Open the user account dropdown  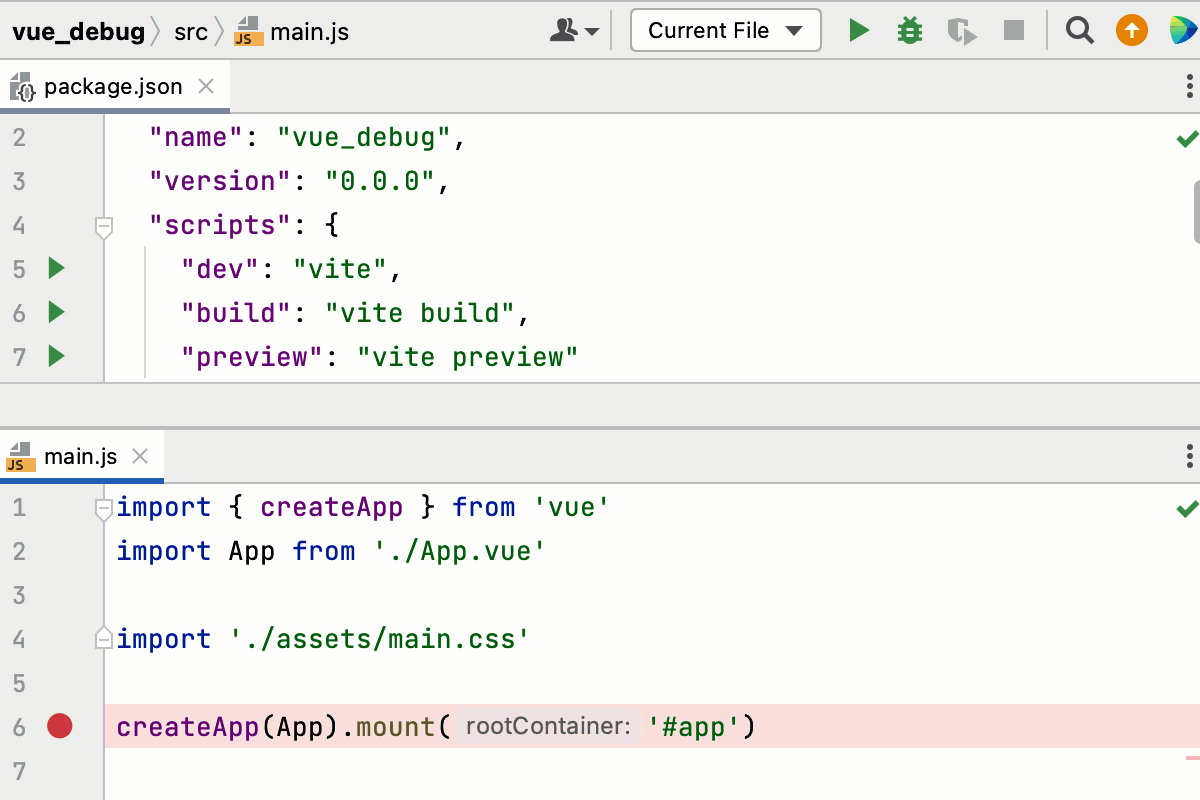coord(574,31)
